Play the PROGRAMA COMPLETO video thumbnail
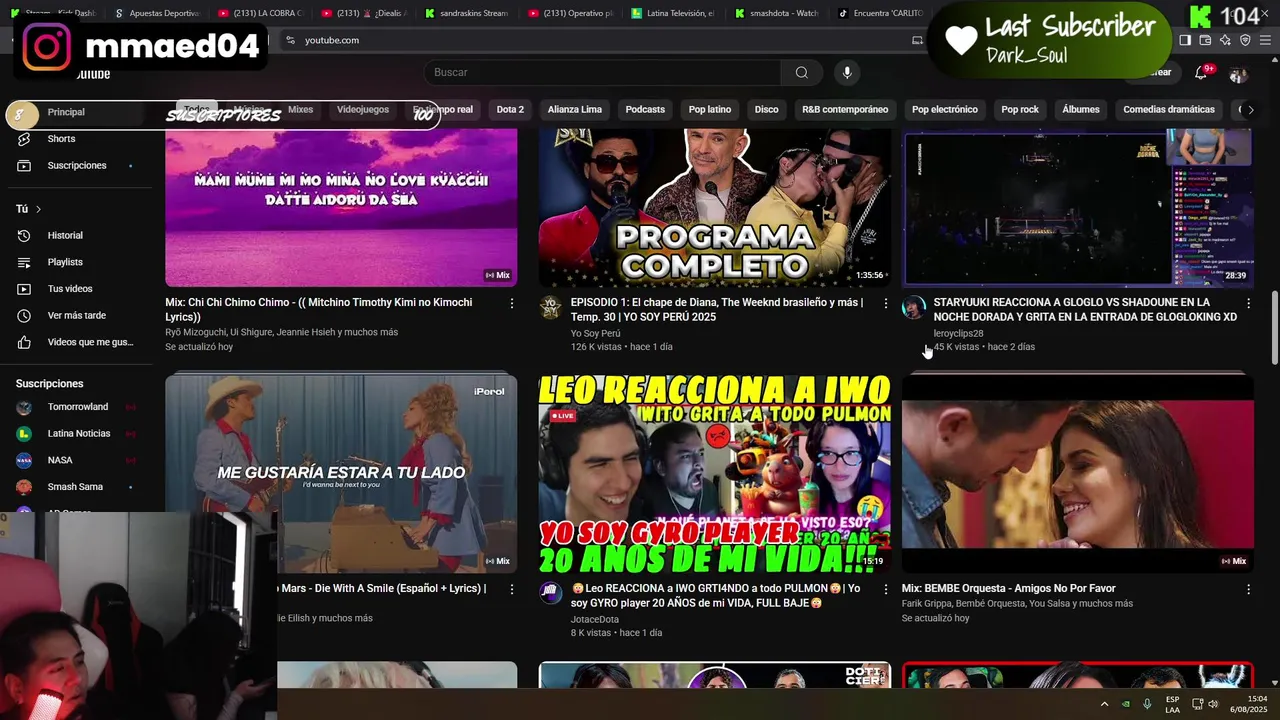 [714, 207]
